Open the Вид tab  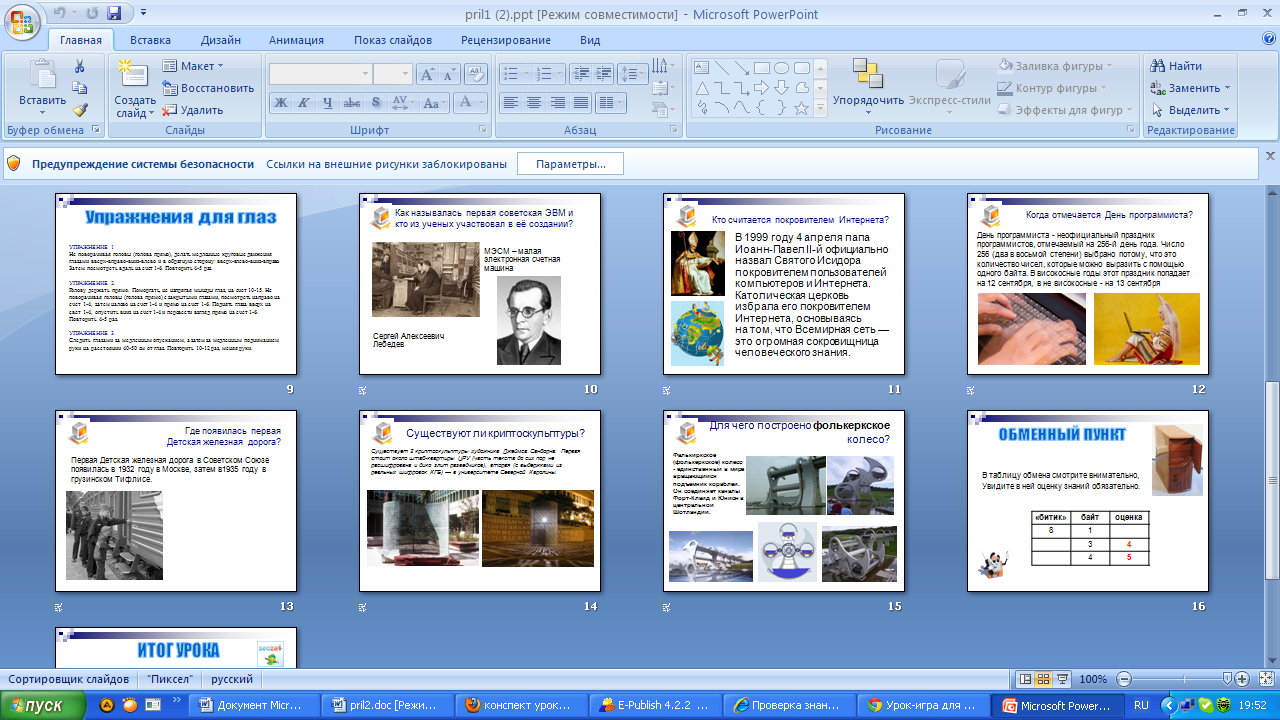[x=590, y=40]
